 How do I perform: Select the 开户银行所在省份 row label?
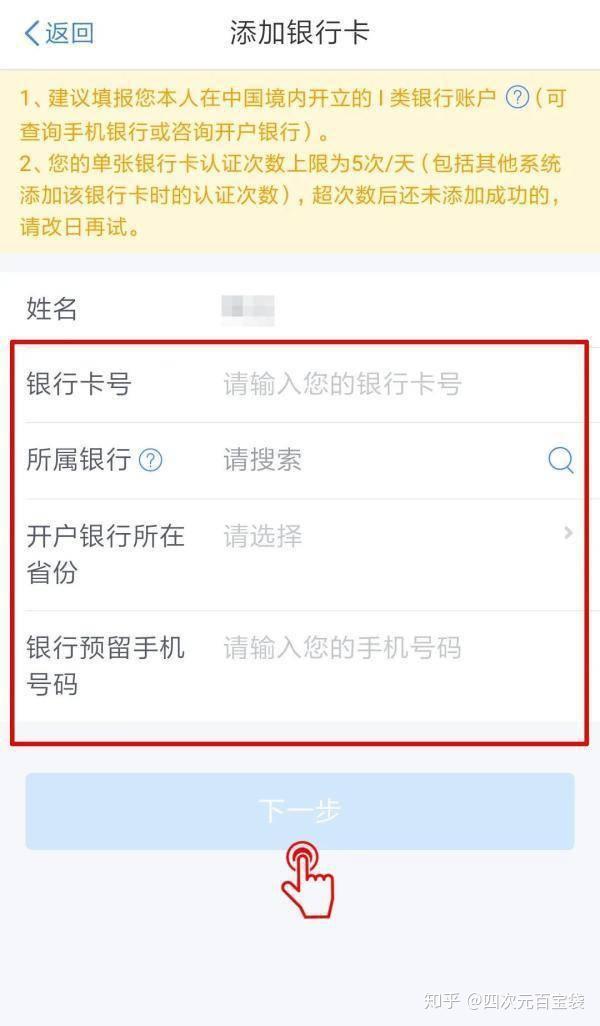tap(105, 554)
